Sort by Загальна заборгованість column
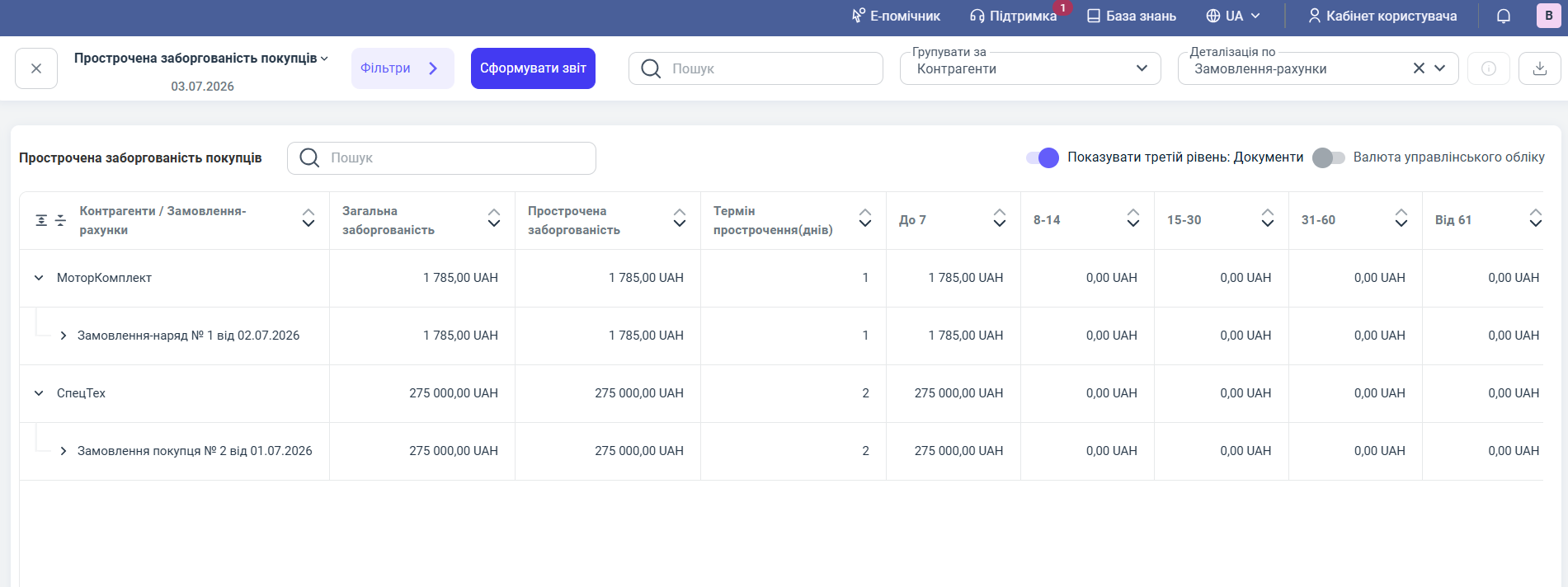 493,218
